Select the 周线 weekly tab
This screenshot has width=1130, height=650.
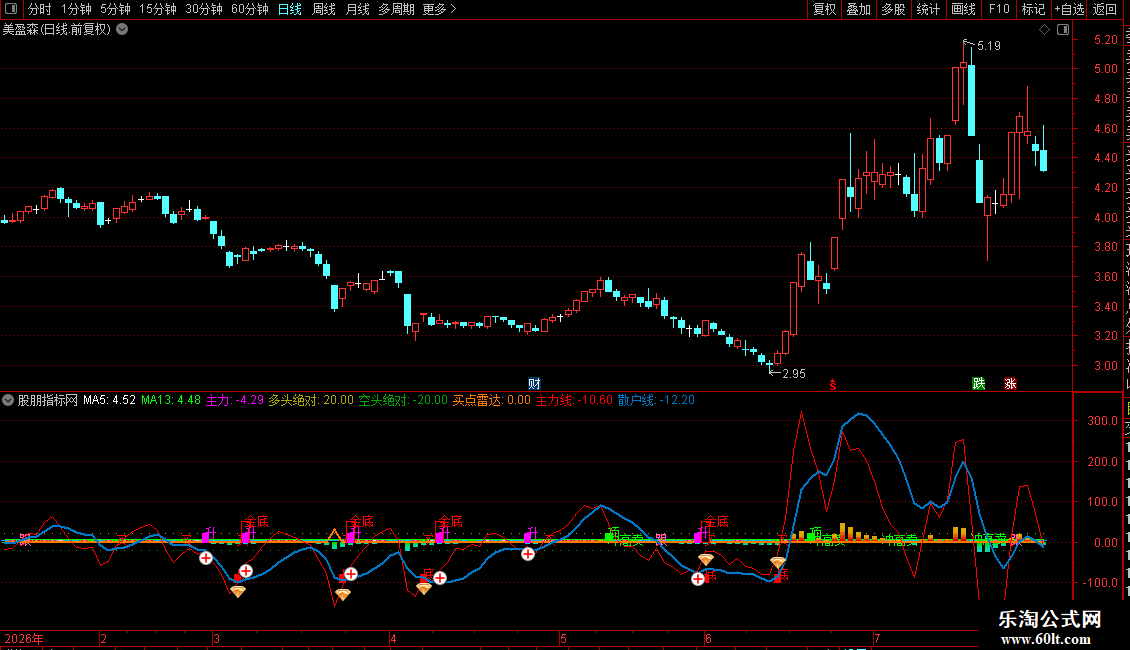click(x=324, y=9)
